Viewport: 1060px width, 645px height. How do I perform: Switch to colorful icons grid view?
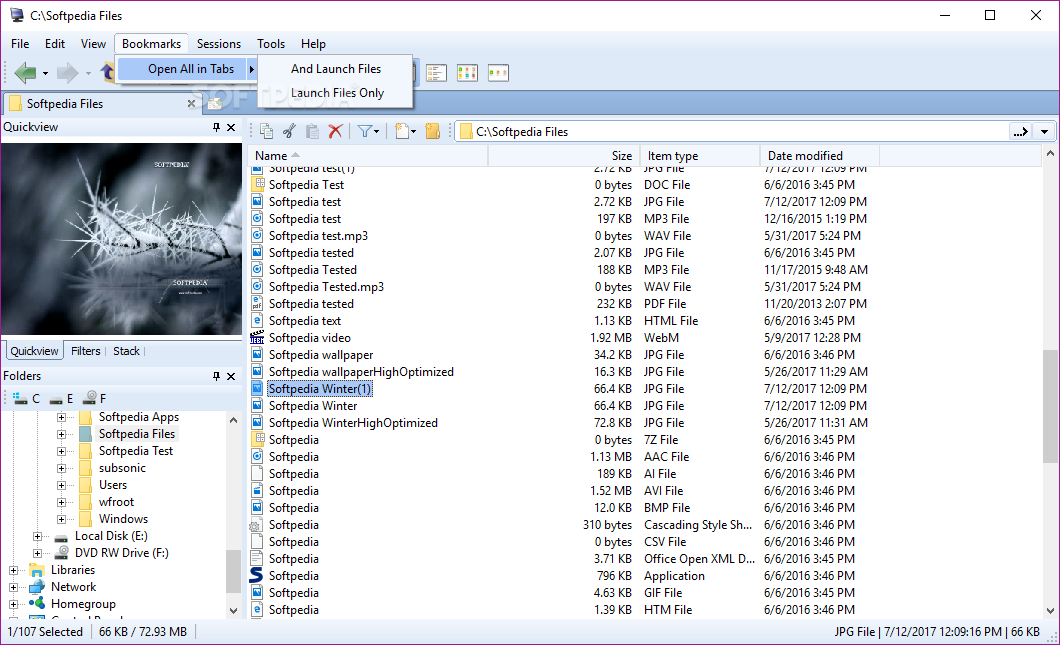point(467,73)
